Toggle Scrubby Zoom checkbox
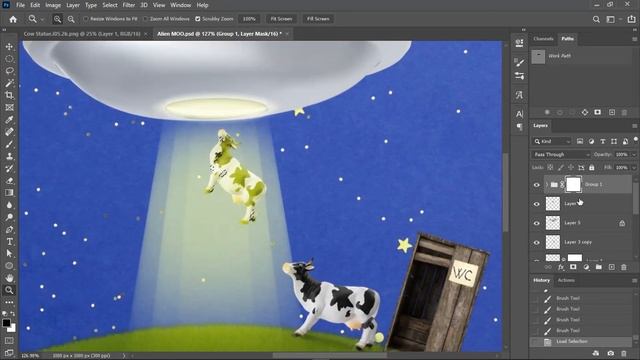Image resolution: width=640 pixels, height=360 pixels. click(x=198, y=19)
